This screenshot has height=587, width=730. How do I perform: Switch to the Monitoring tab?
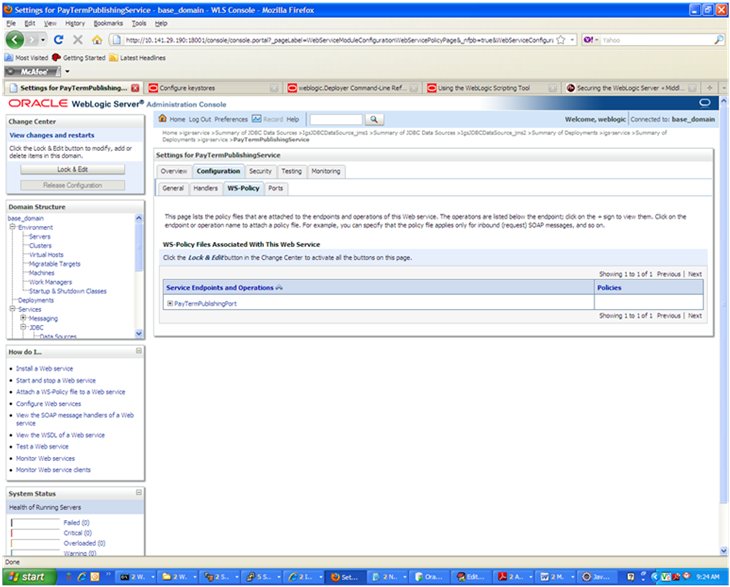tap(326, 171)
